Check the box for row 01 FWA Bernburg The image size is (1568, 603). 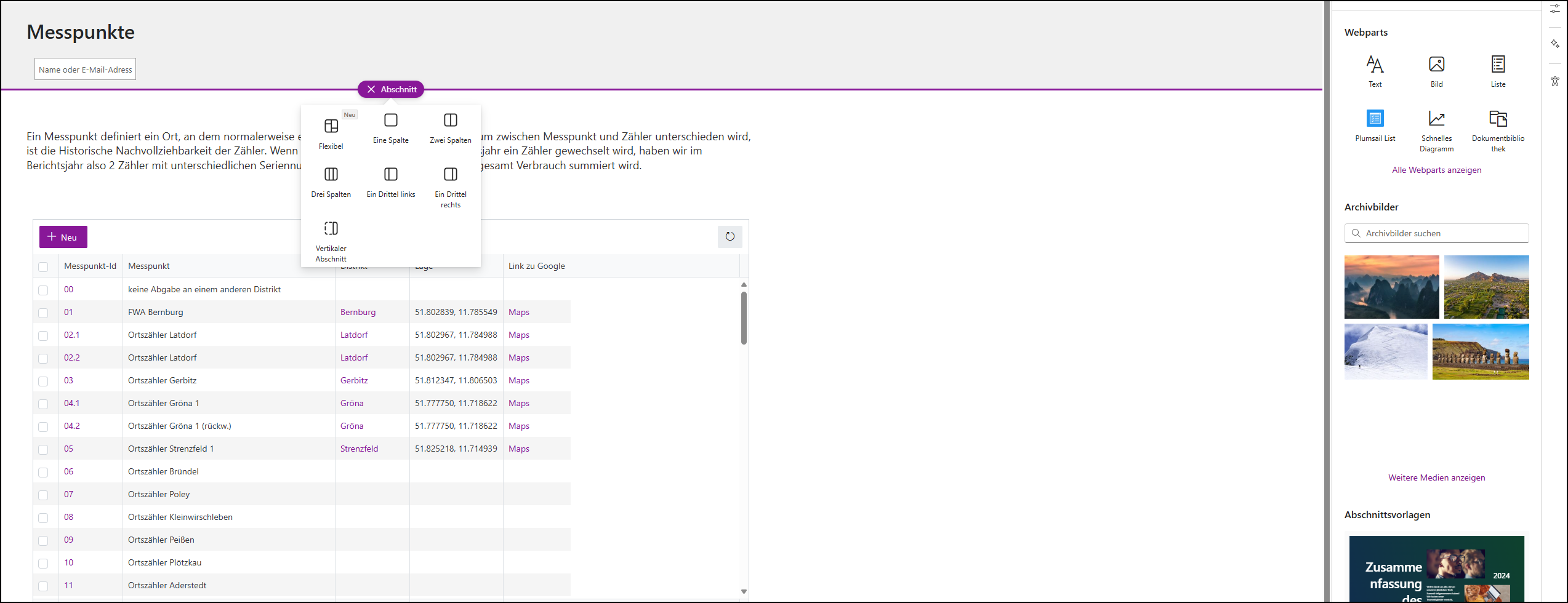click(x=43, y=313)
